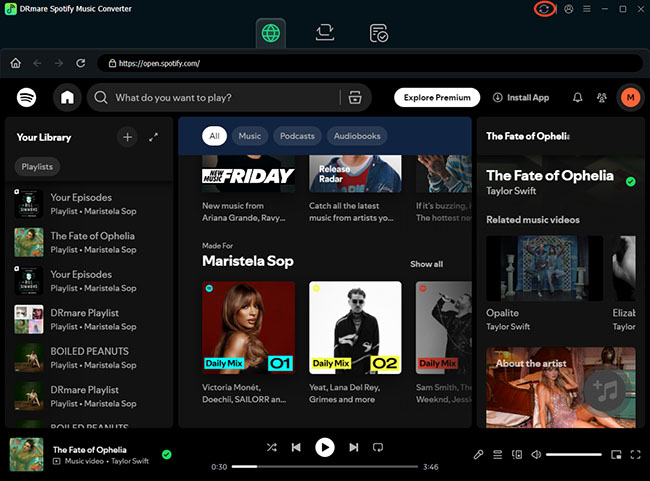Screen dimensions: 650x481
Task: Click the song progress bar
Action: tap(325, 466)
